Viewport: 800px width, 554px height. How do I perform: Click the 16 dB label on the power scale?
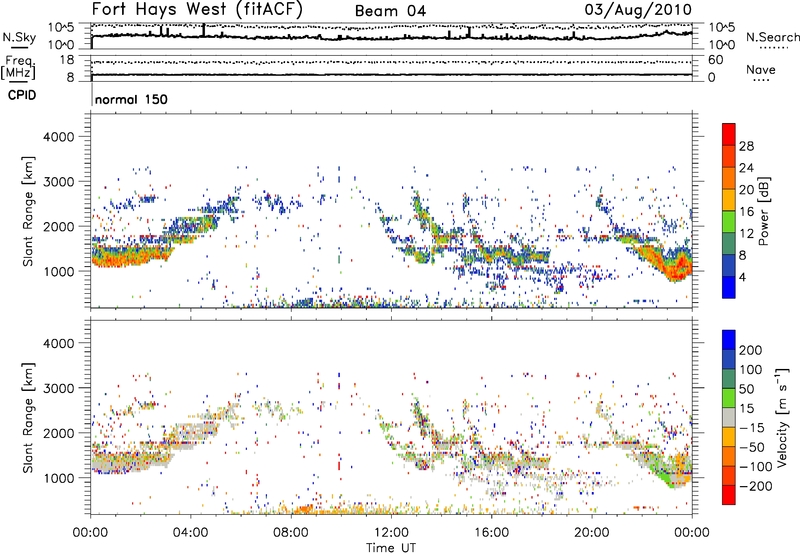746,212
